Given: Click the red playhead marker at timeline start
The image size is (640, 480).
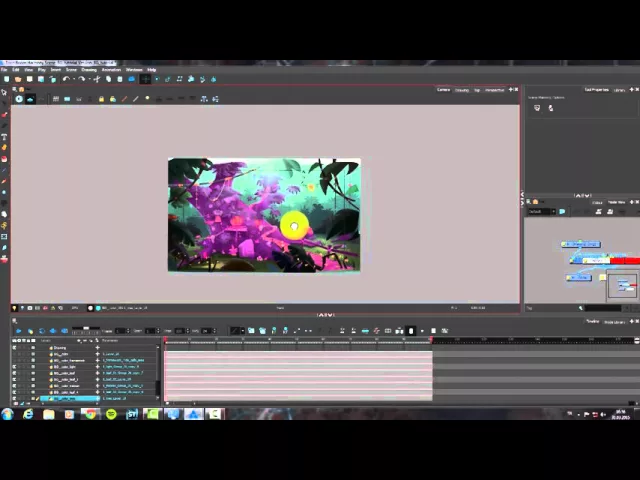Looking at the screenshot, I should coord(165,340).
